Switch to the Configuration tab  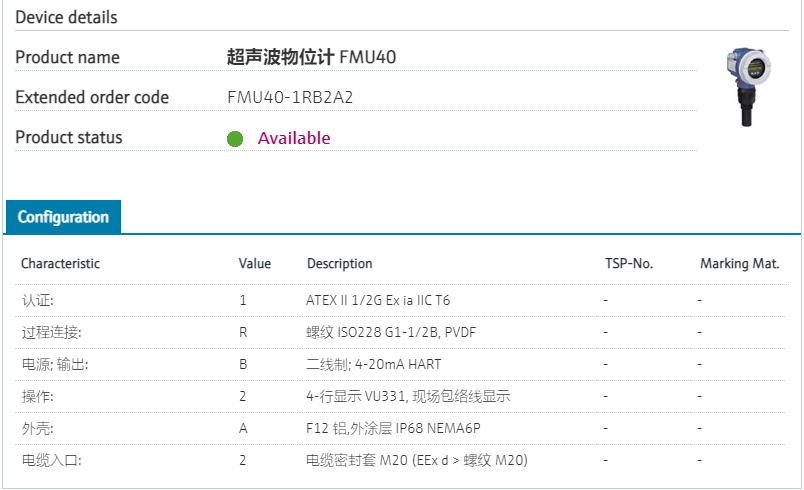63,217
